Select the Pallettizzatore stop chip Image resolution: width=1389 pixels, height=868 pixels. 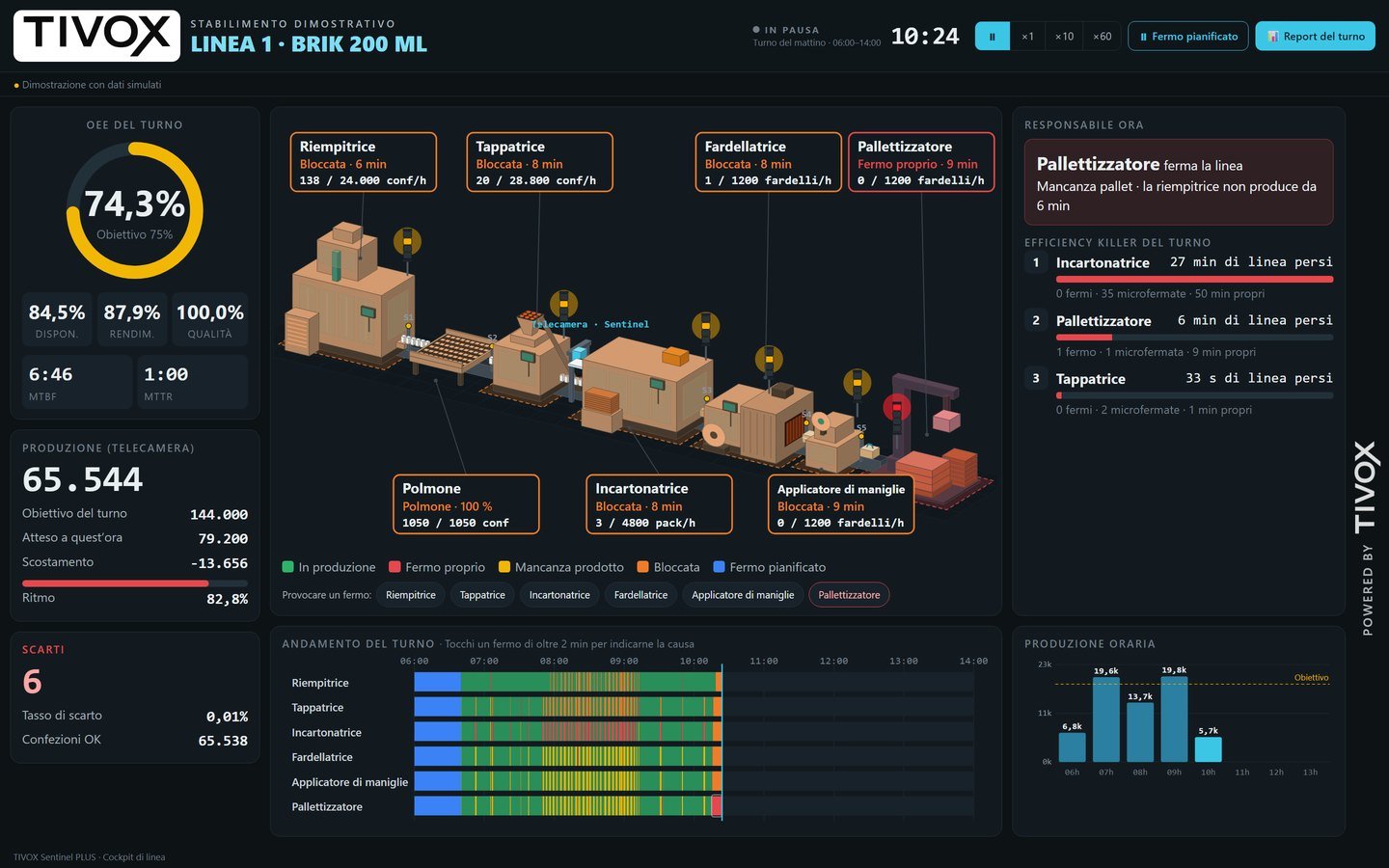tap(849, 595)
